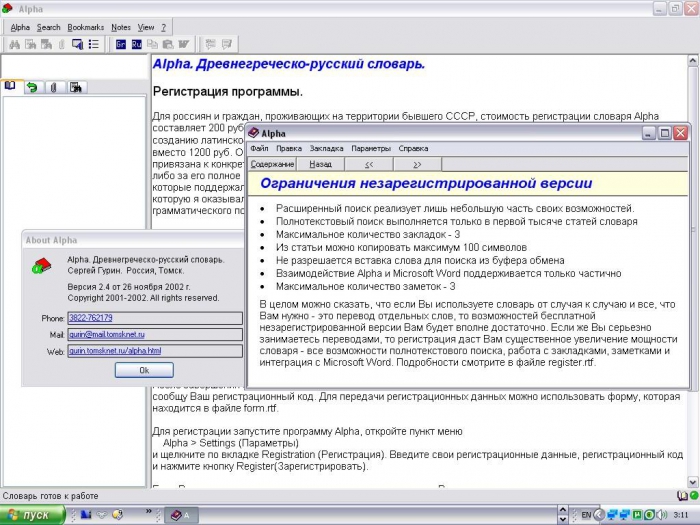Click the second notes speech-bubble toolbar icon
Screen dimensions: 700x525
coord(227,44)
